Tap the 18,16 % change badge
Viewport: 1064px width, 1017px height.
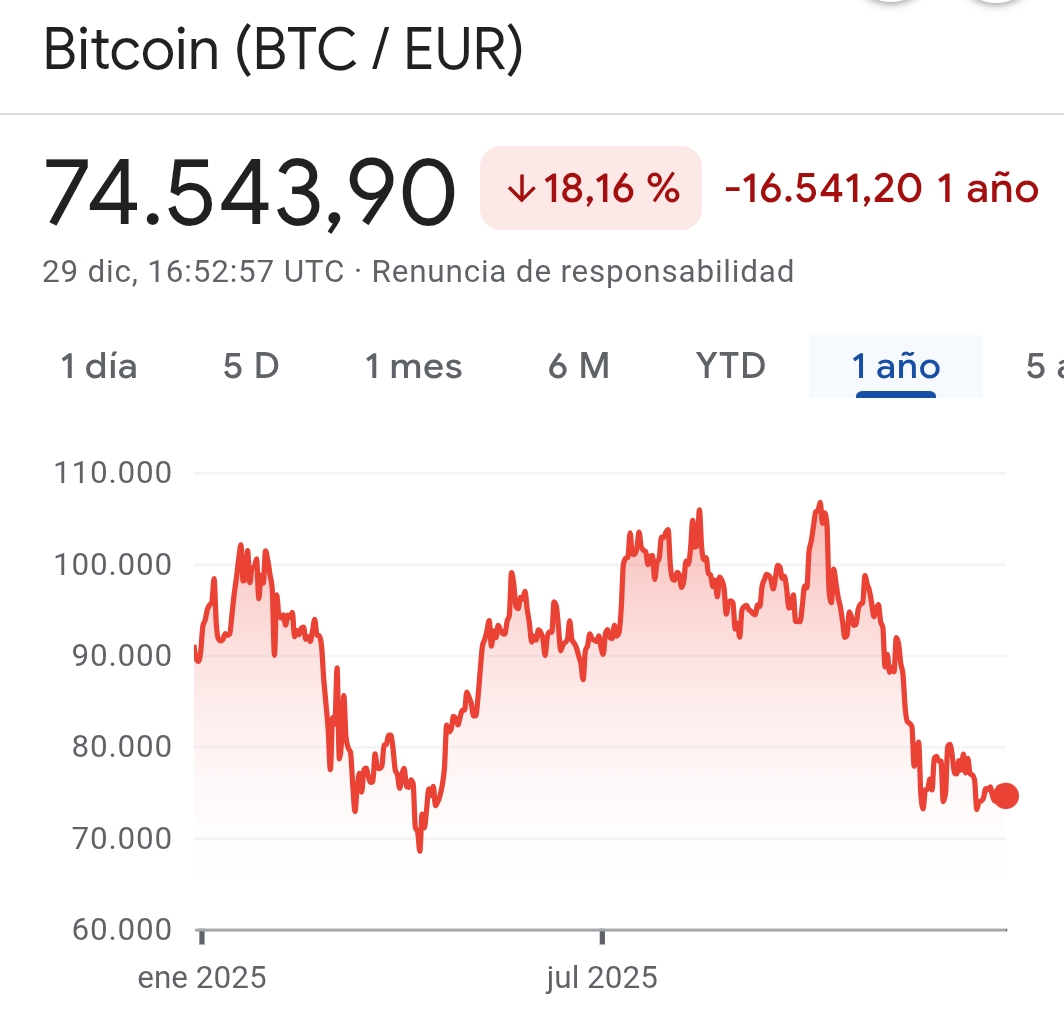coord(591,188)
